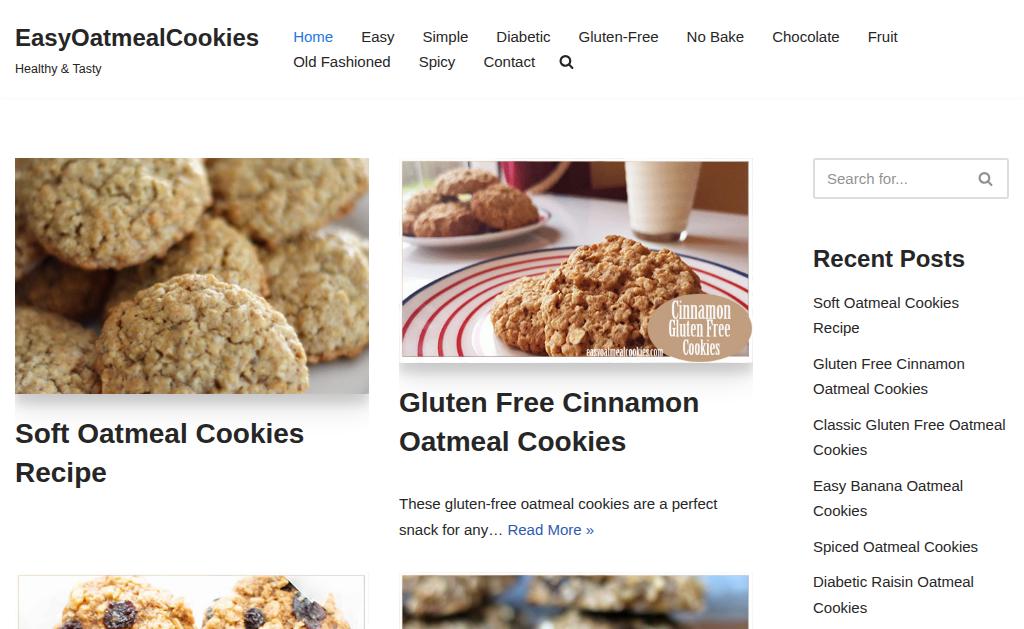Open the Contact page from the menu
Image resolution: width=1024 pixels, height=629 pixels.
[x=509, y=62]
